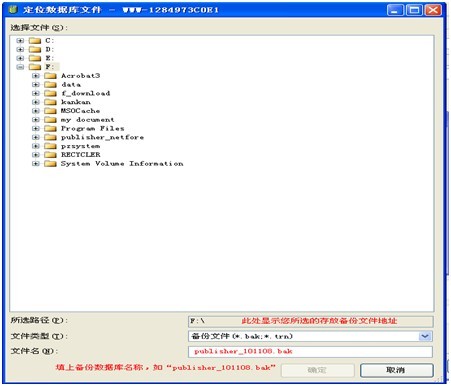Select the my document folder
Viewport: 451px width, 386px height.
(x=87, y=120)
